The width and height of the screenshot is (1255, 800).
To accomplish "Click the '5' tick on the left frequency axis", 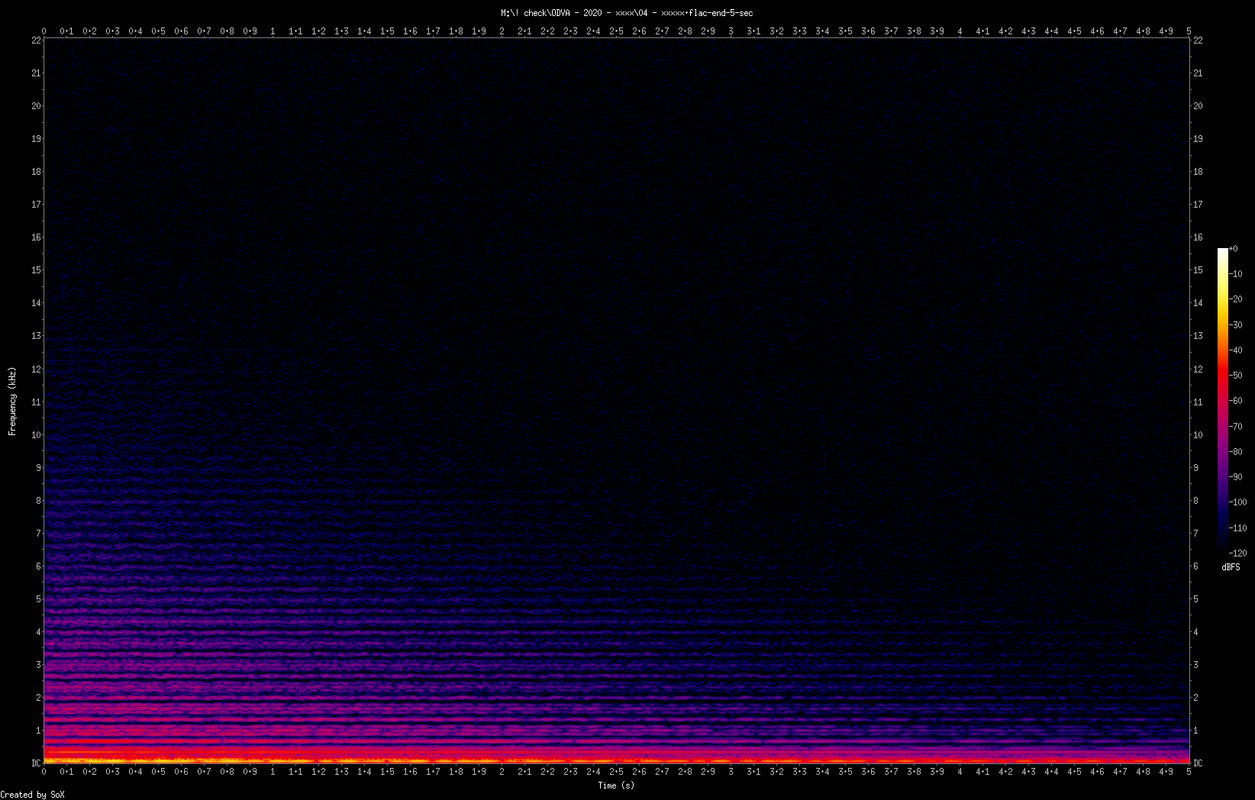I will click(38, 598).
